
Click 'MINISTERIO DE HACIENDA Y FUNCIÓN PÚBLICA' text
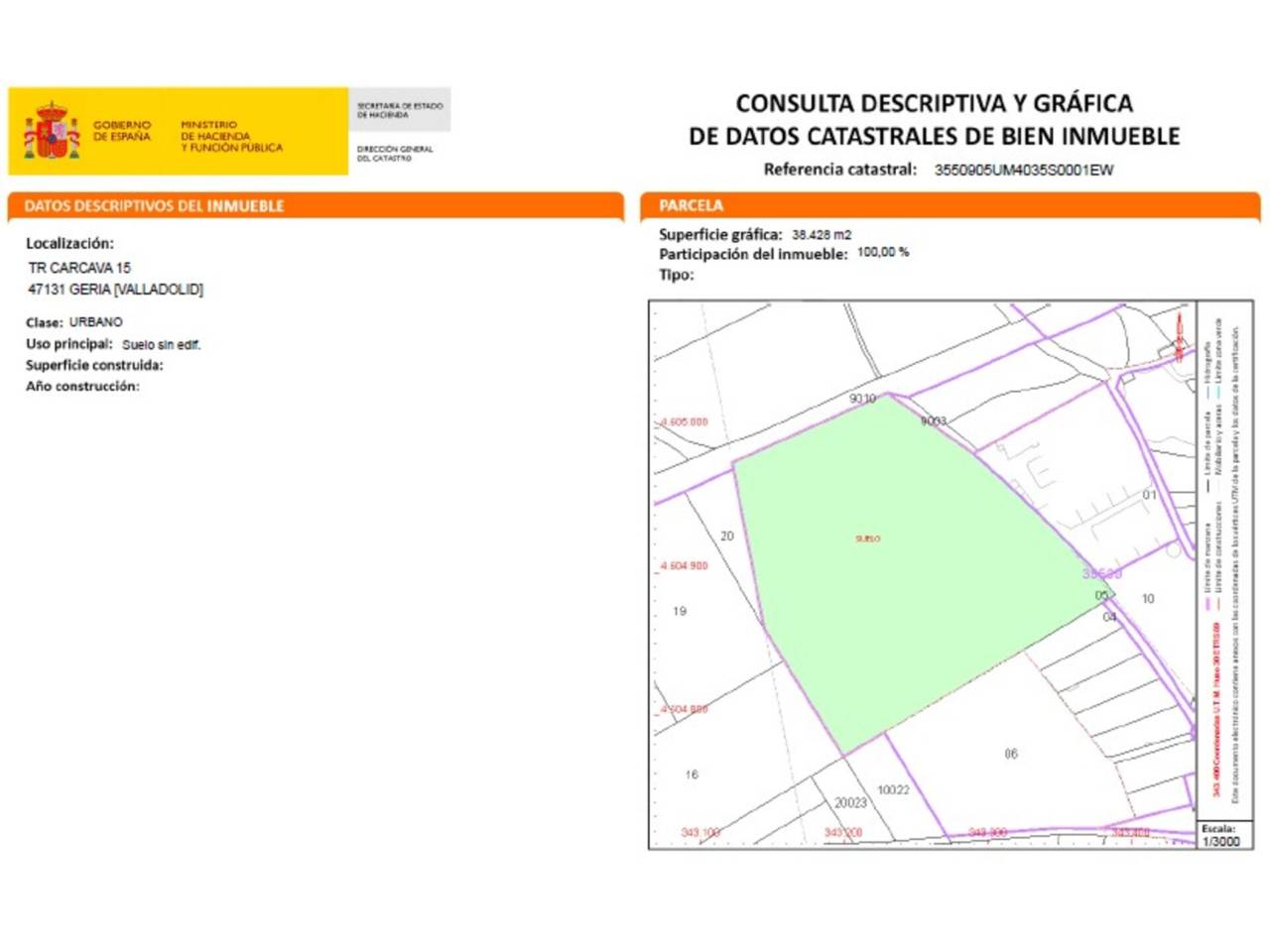pos(231,137)
